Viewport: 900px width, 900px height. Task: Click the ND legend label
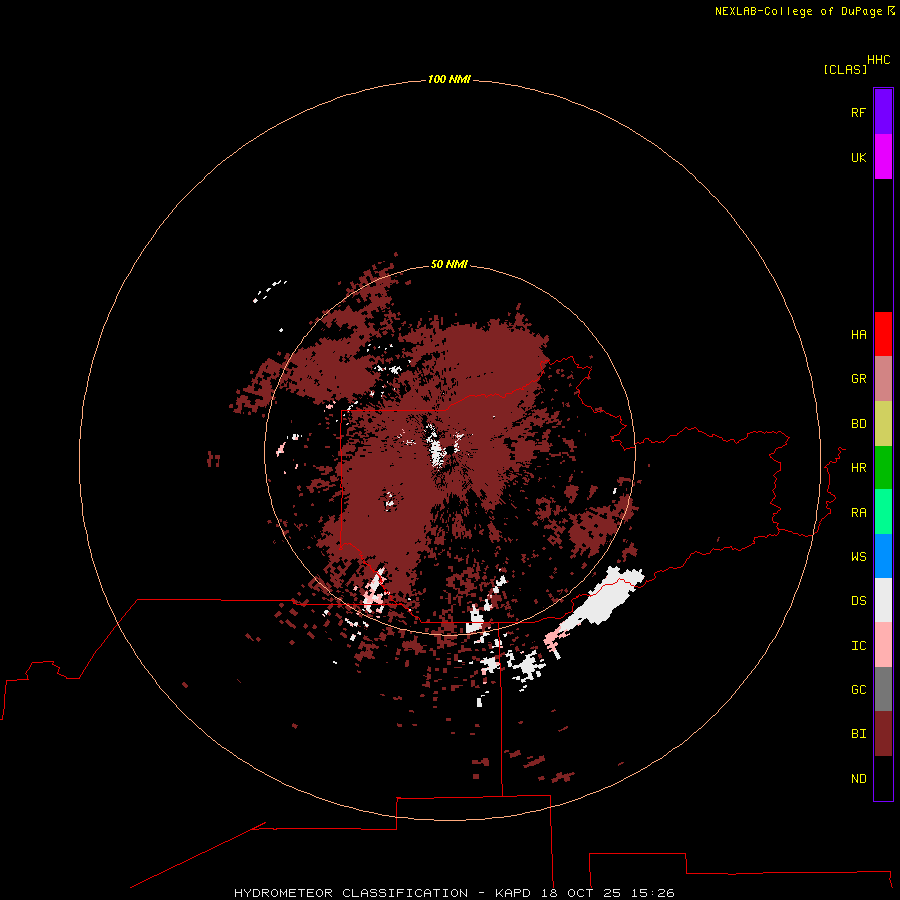[858, 779]
